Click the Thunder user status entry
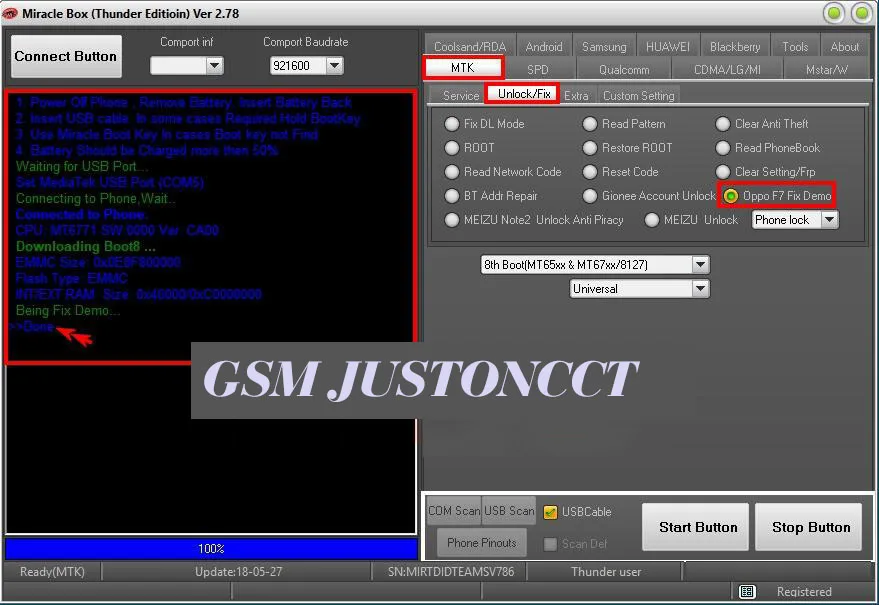The width and height of the screenshot is (879, 605). (x=605, y=571)
